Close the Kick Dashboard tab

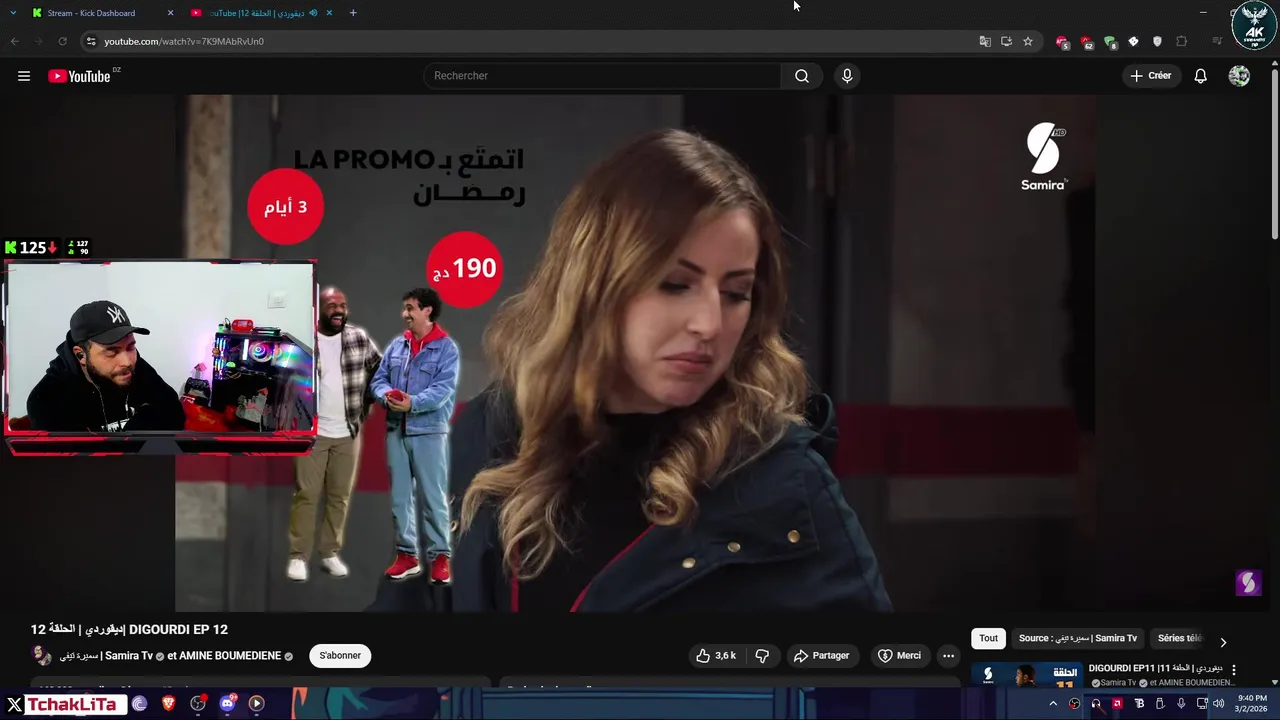click(170, 13)
